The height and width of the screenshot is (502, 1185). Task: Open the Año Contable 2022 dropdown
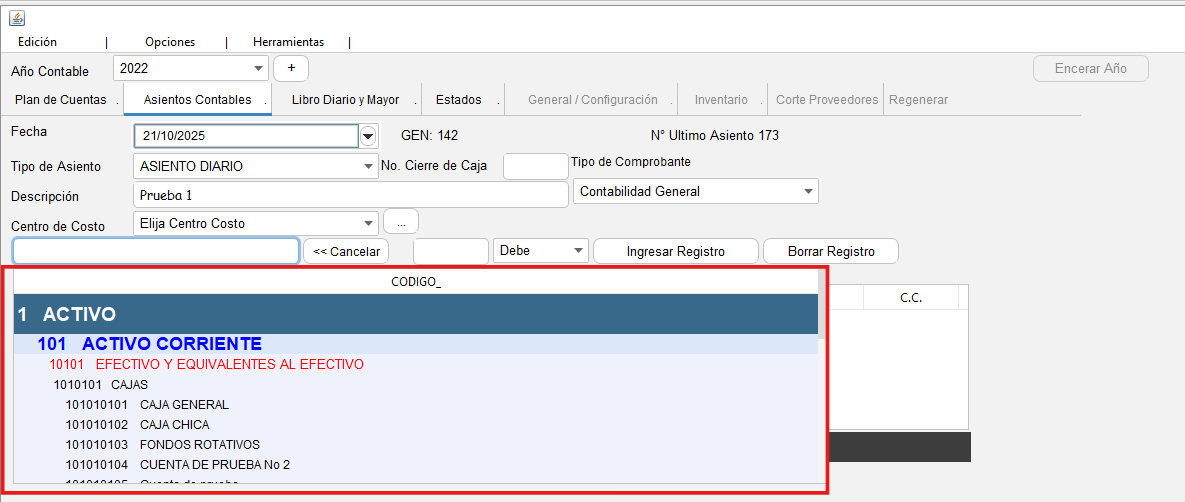pos(259,68)
